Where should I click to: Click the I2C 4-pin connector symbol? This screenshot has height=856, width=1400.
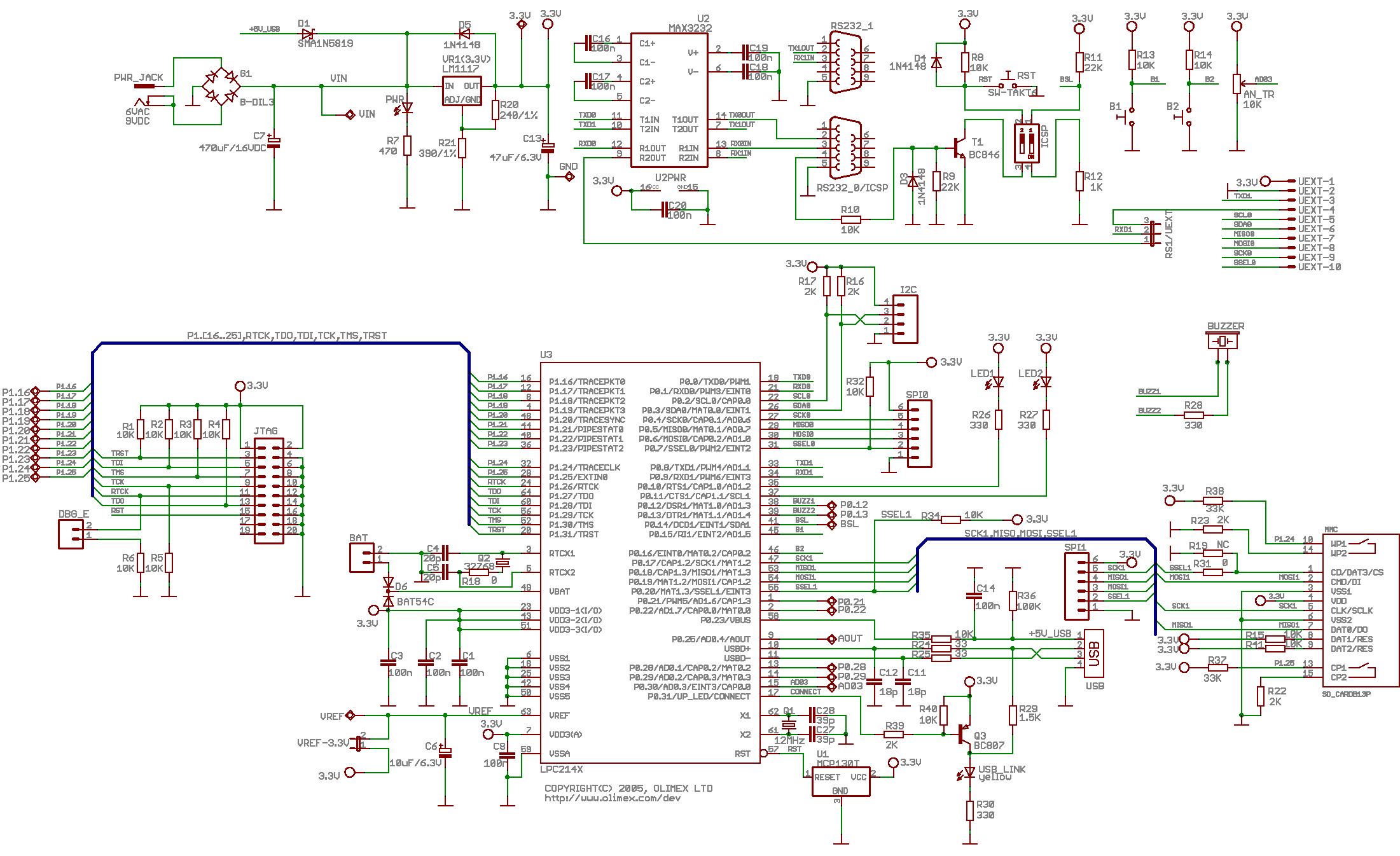pos(905,319)
